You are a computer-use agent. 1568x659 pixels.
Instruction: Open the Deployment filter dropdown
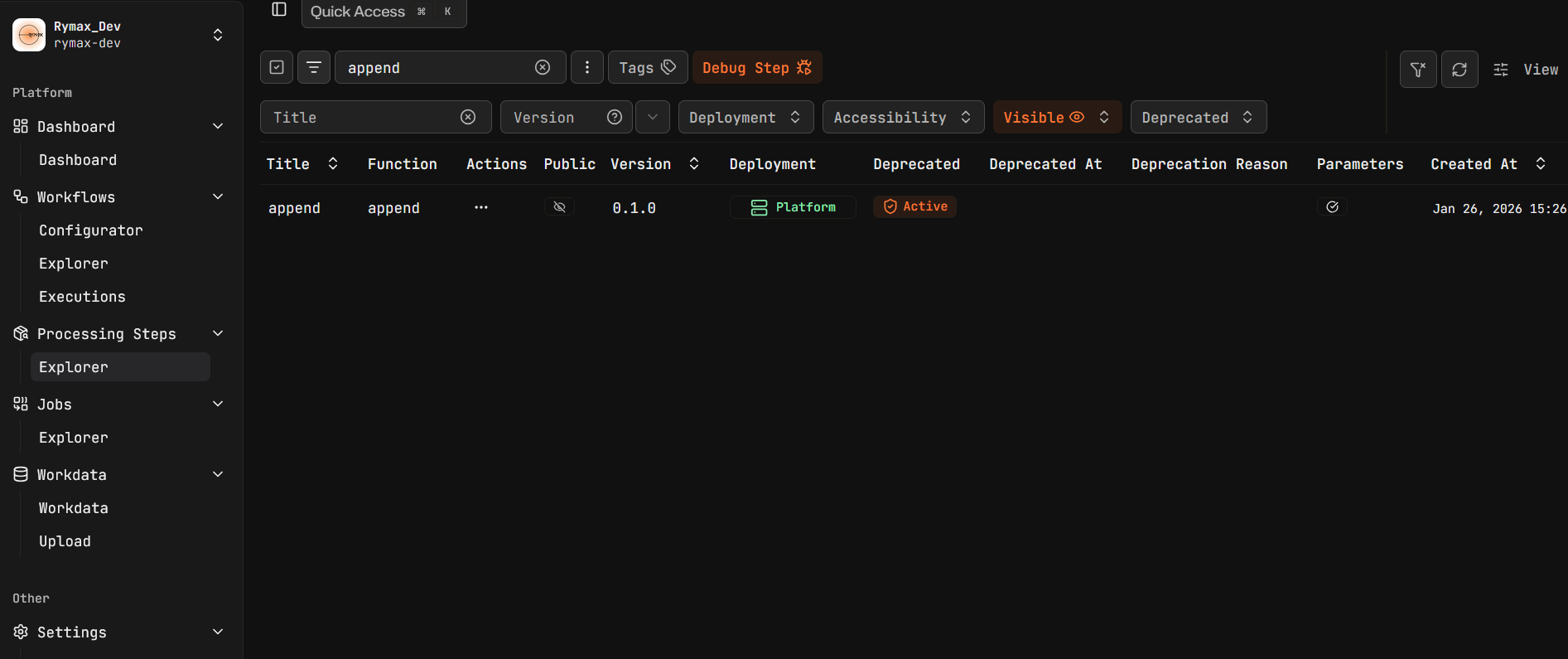745,117
